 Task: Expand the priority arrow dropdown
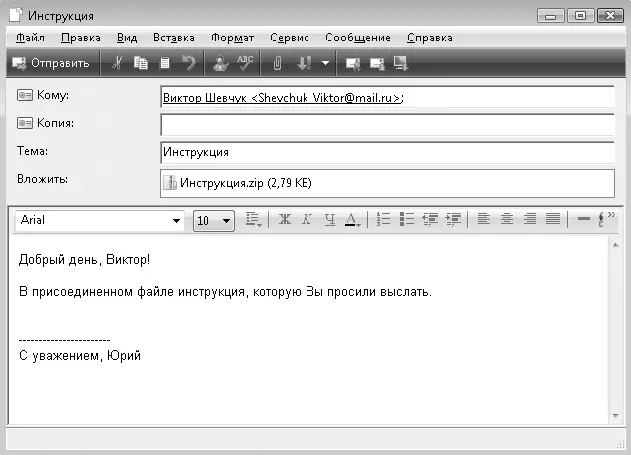(x=326, y=63)
